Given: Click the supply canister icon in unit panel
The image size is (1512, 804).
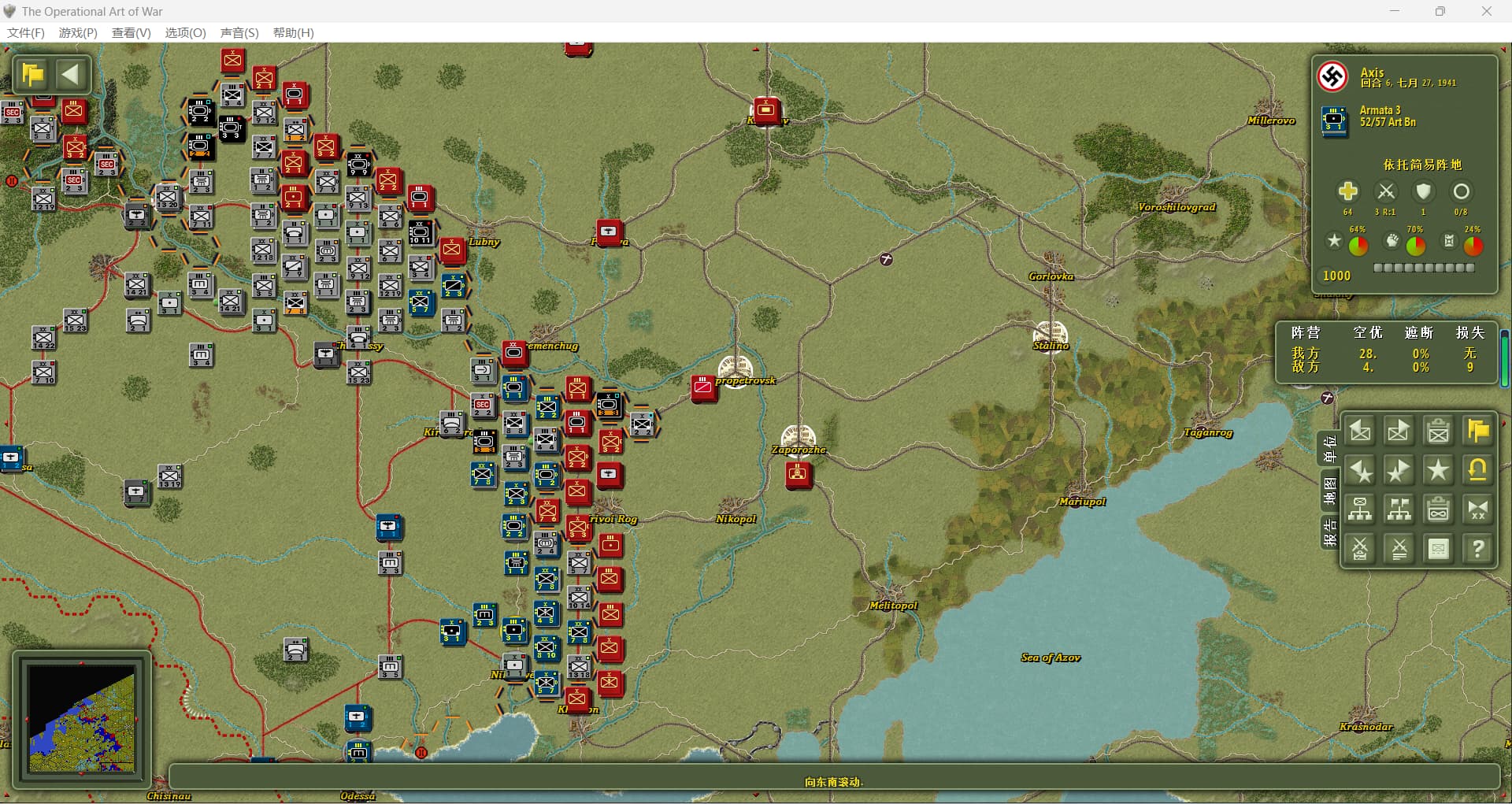Looking at the screenshot, I should [x=1449, y=240].
